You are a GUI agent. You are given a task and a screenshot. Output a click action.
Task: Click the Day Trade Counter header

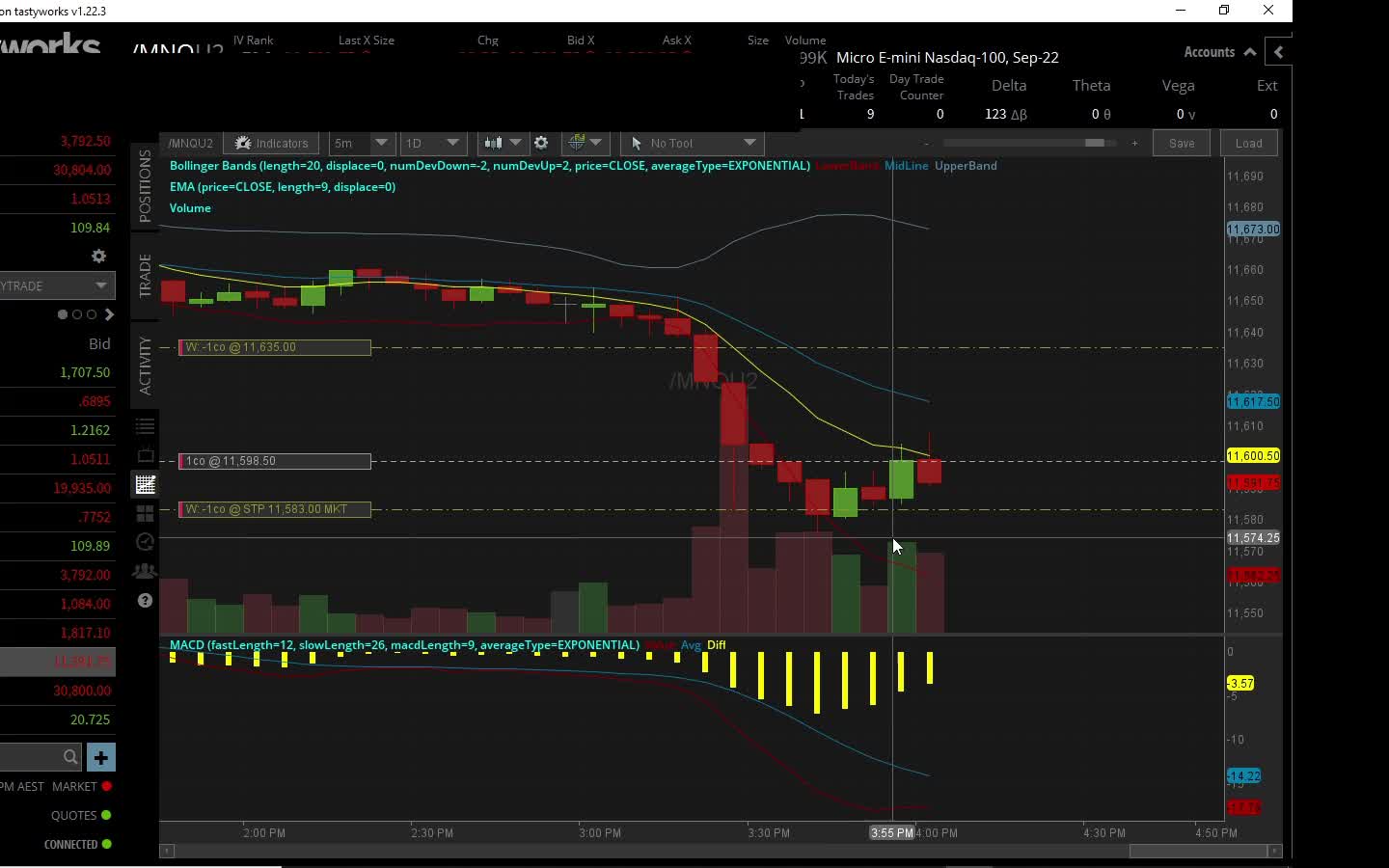(x=916, y=87)
